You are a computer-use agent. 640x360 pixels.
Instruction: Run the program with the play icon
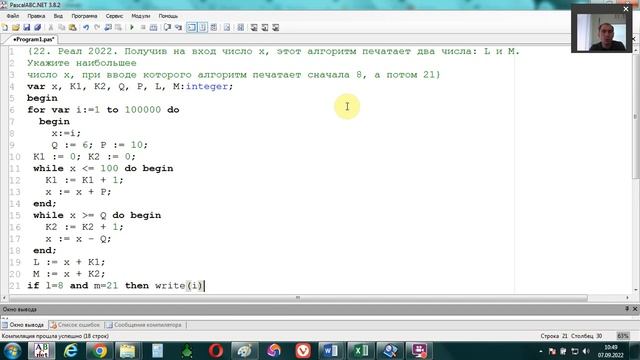[x=132, y=27]
